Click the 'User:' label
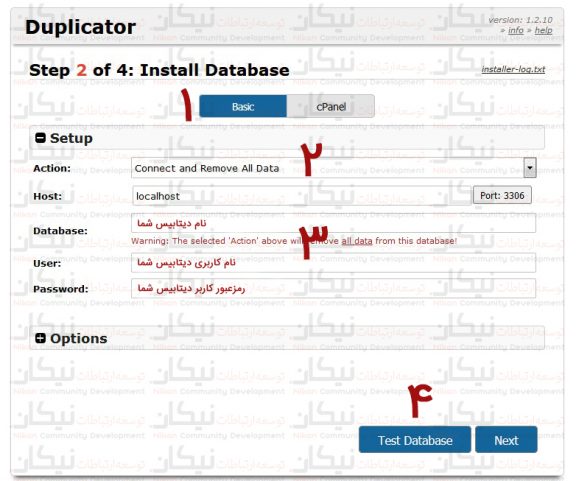 (47, 263)
